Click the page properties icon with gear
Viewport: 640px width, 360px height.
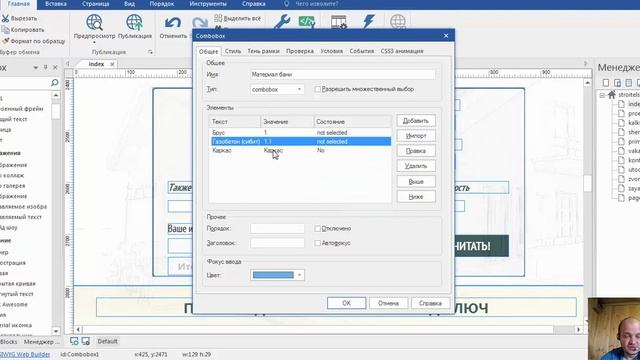[x=339, y=22]
